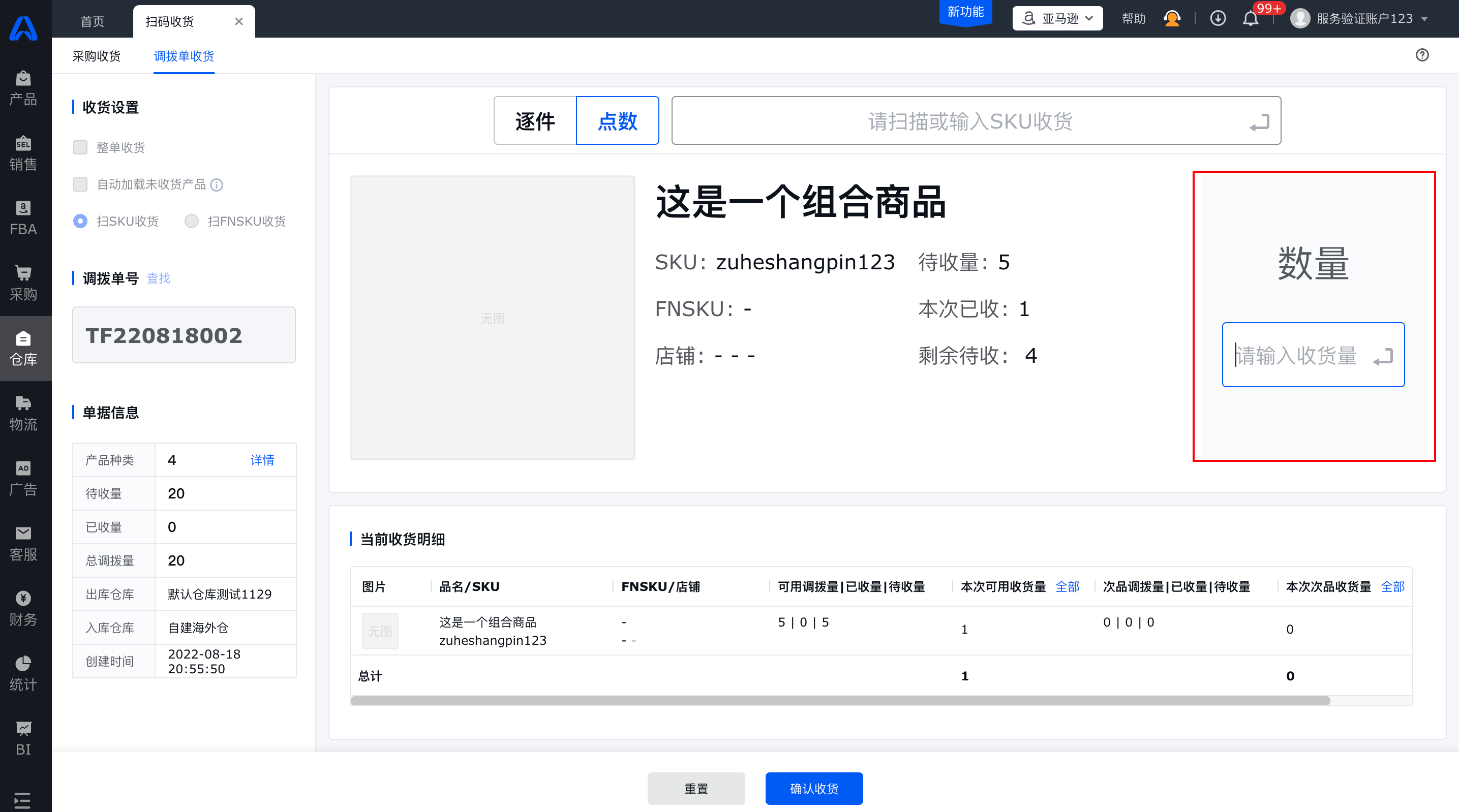Click the 自建海外仓 inbound warehouse value

pos(198,628)
